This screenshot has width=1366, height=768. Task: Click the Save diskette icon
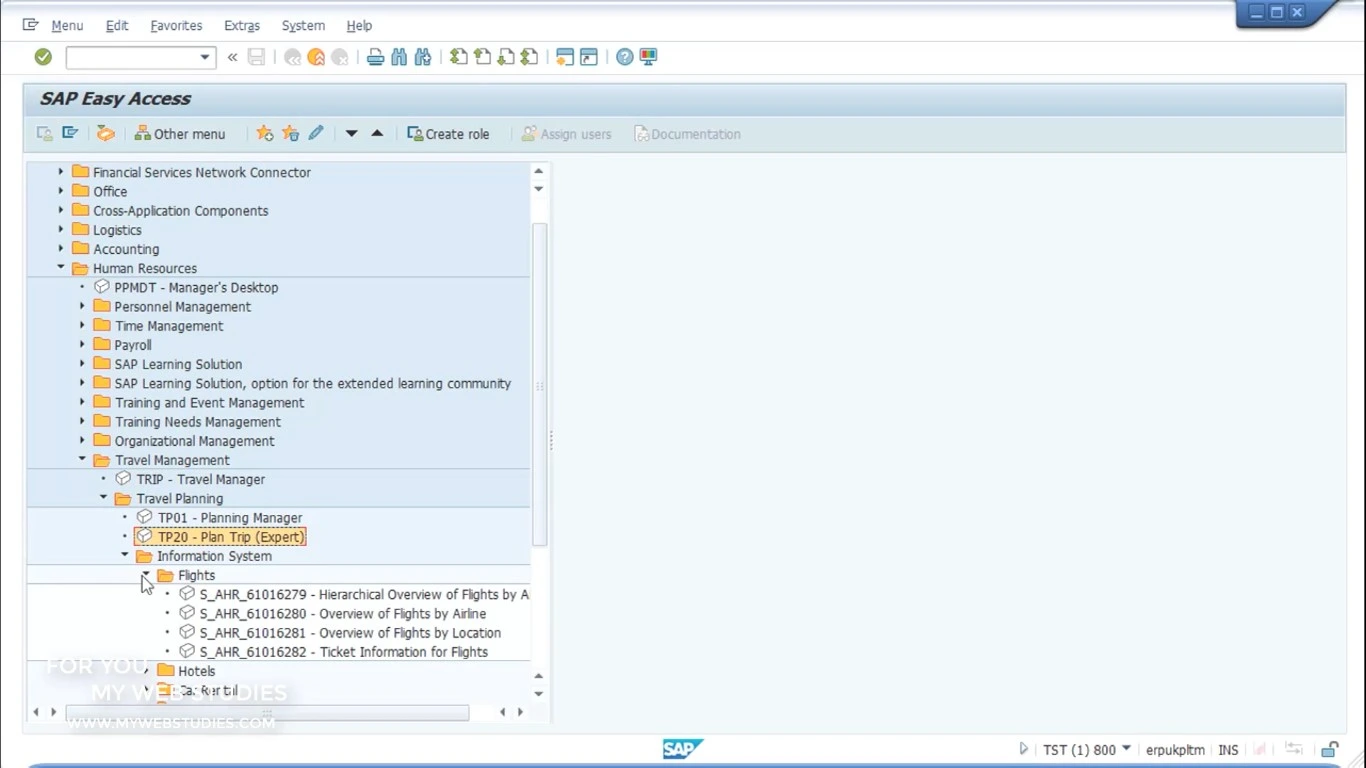(x=257, y=57)
